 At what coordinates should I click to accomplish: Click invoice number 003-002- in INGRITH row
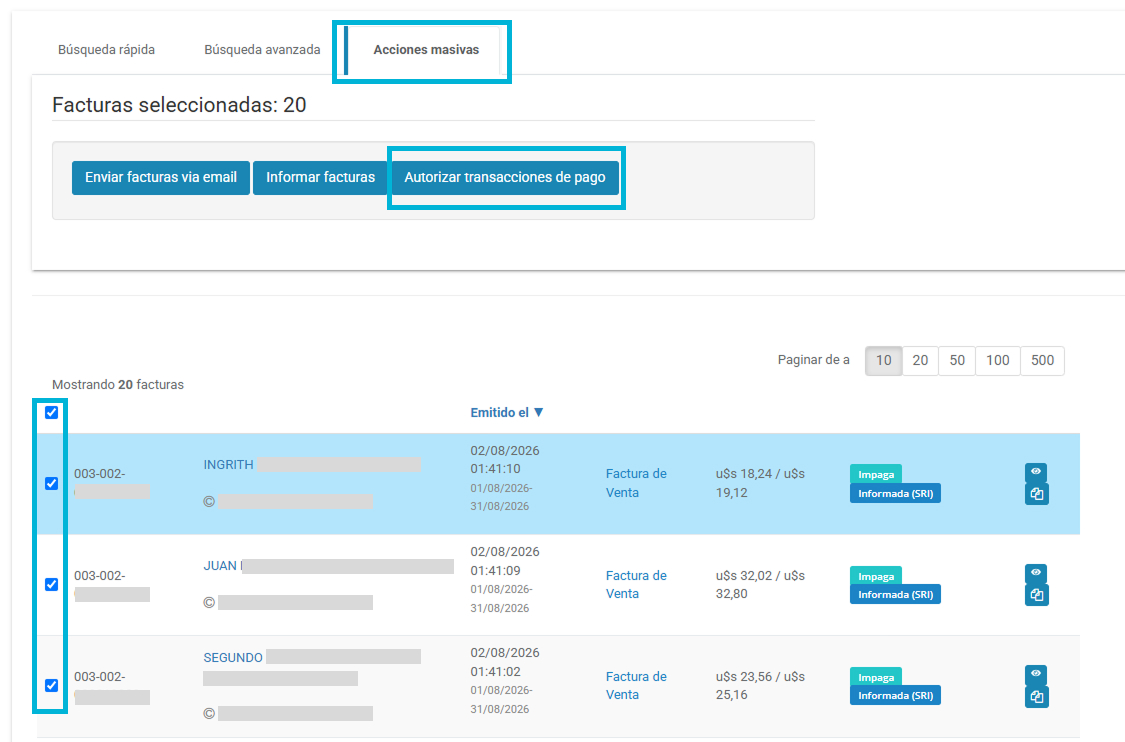click(x=100, y=474)
